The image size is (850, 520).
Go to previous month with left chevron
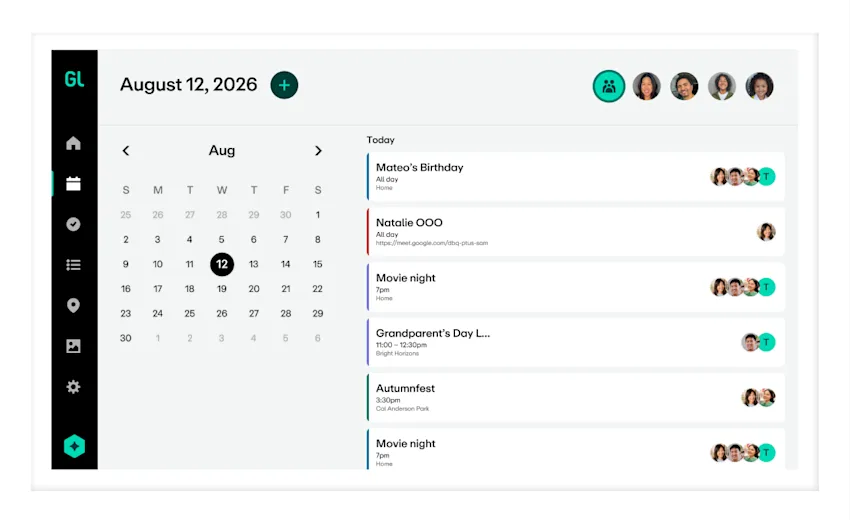126,151
